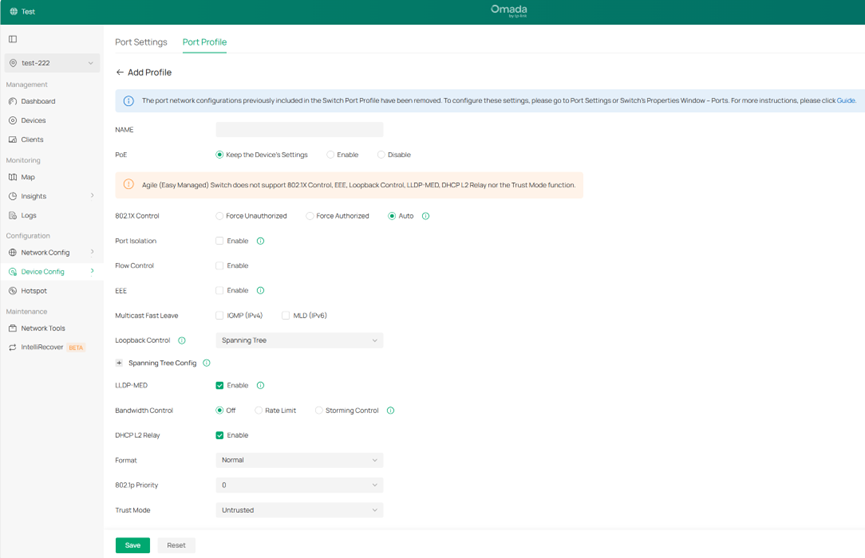Open the Loopback Control dropdown

299,341
